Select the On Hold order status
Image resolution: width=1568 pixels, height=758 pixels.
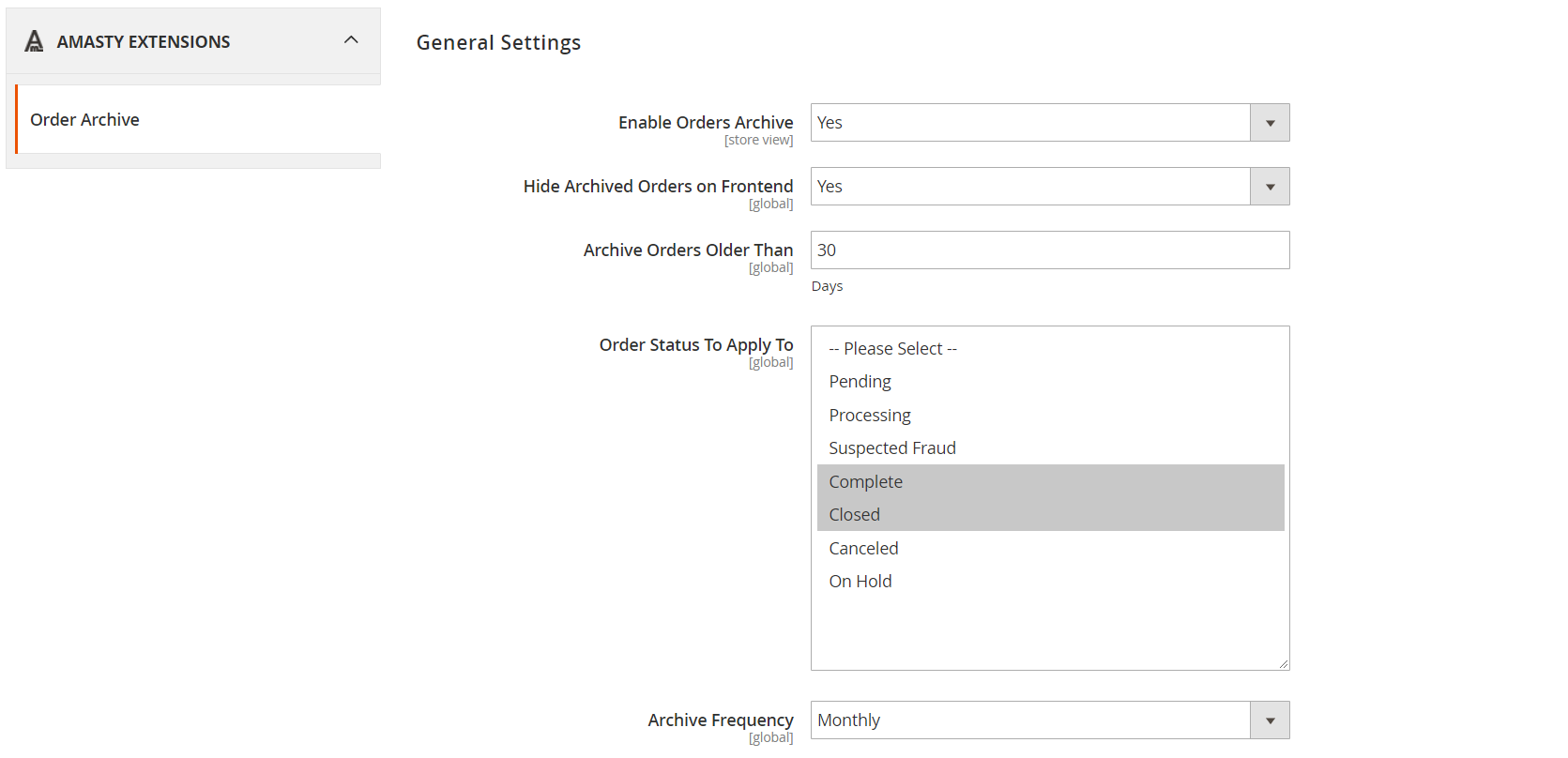(x=1050, y=582)
